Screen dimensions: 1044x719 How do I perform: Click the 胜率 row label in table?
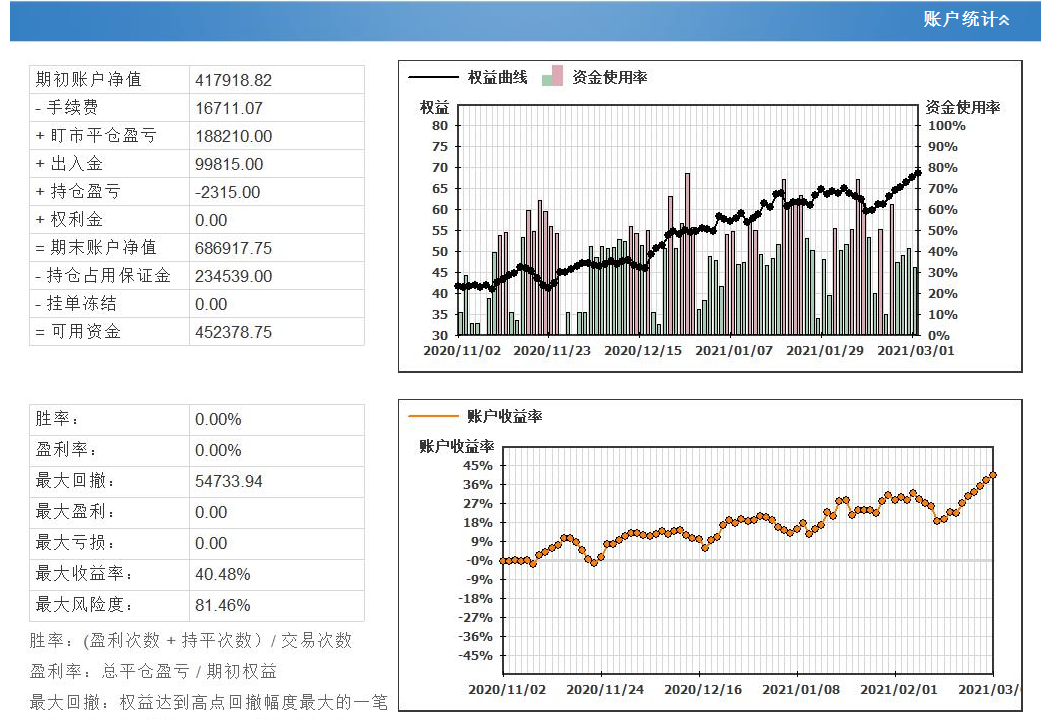coord(57,419)
